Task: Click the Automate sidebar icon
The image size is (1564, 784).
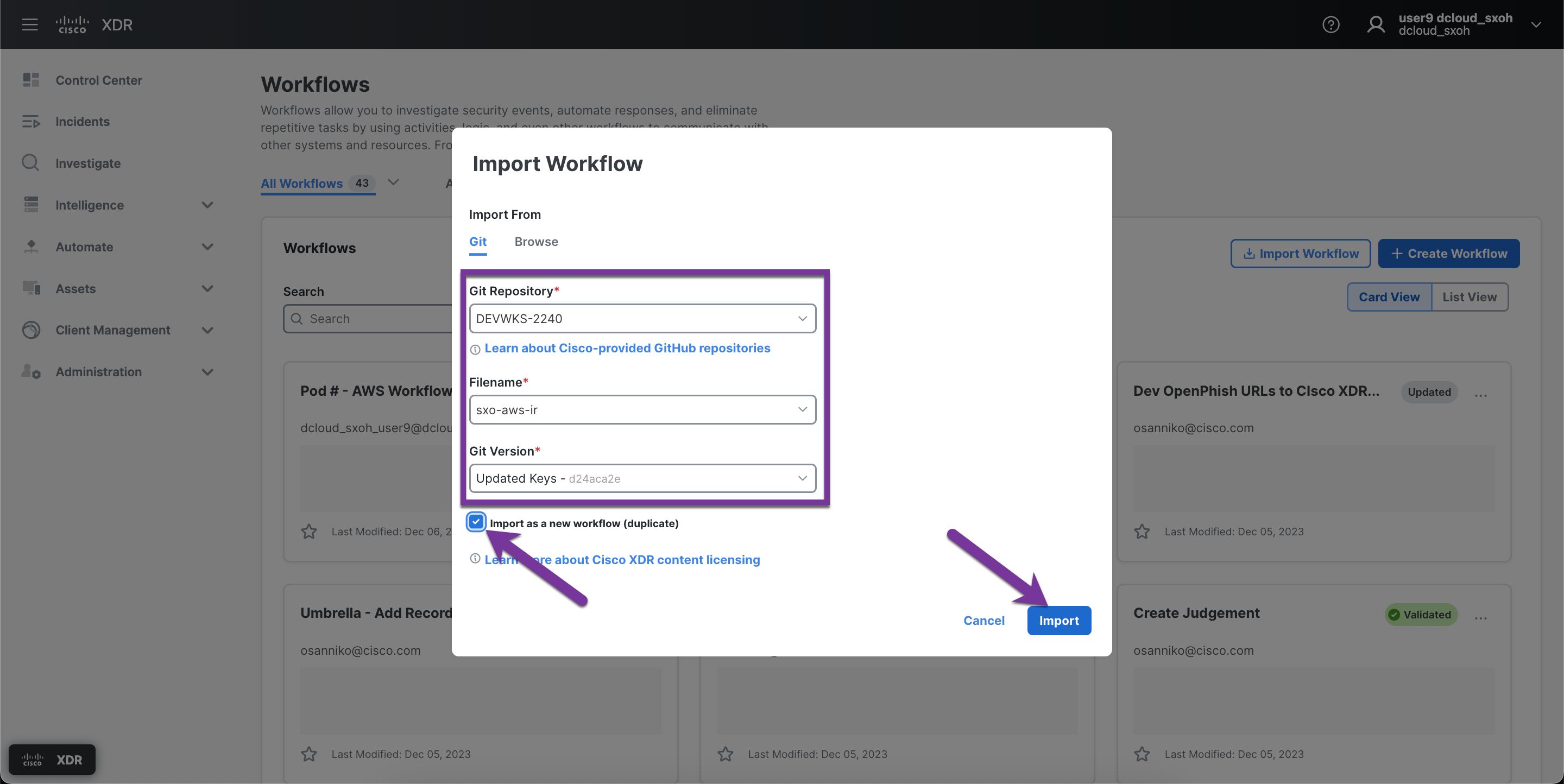Action: (x=31, y=246)
